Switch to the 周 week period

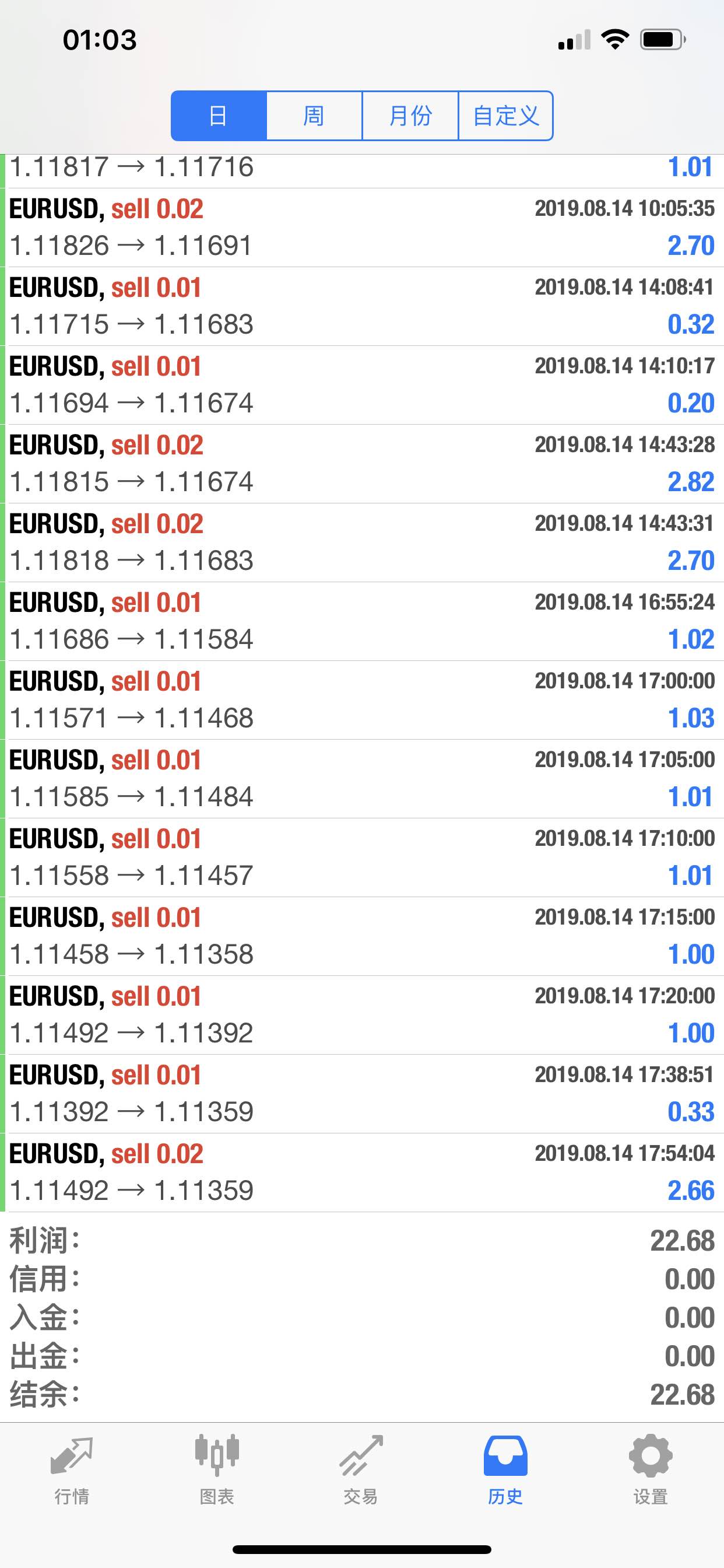[x=314, y=116]
